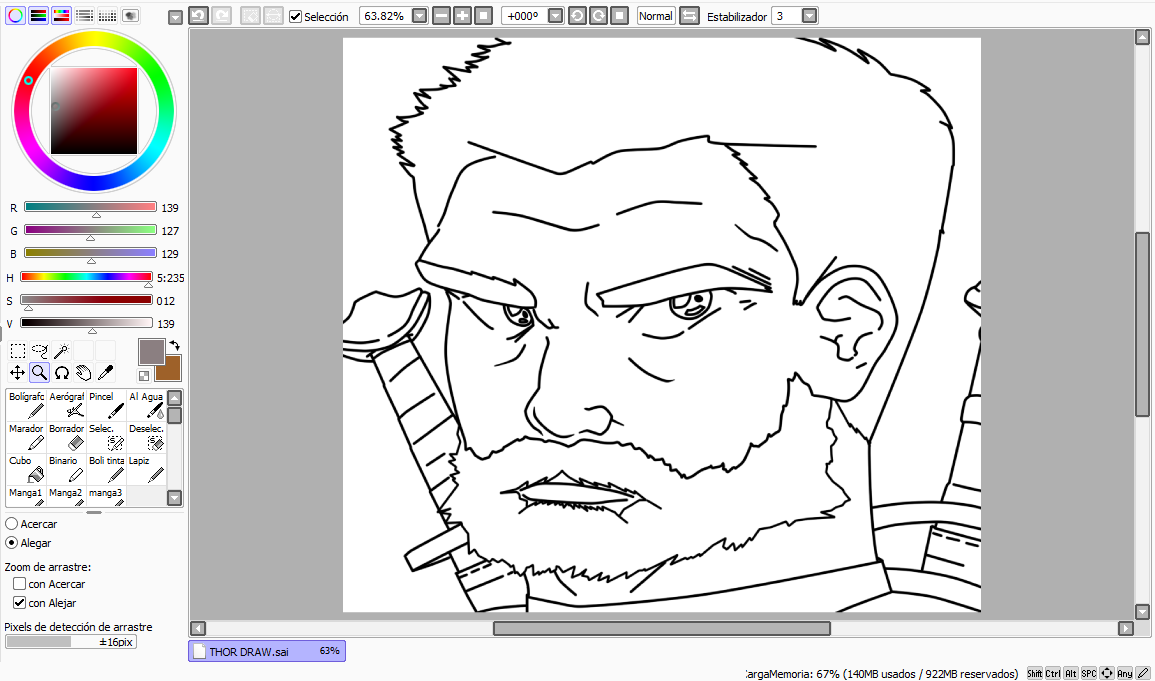Select the hand pan tool
Viewport: 1155px width, 681px height.
pos(84,373)
